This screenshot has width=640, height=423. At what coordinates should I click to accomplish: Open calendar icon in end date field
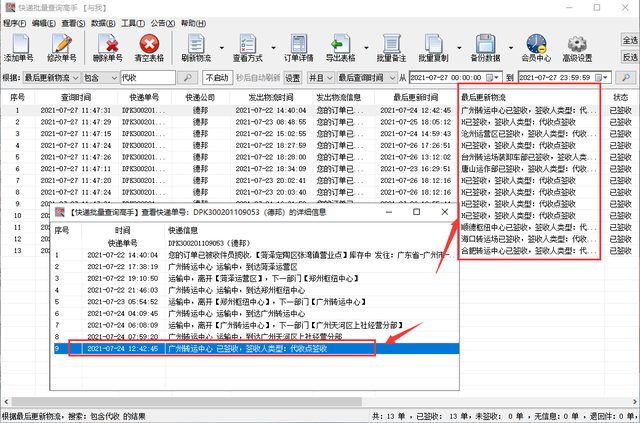pos(599,77)
